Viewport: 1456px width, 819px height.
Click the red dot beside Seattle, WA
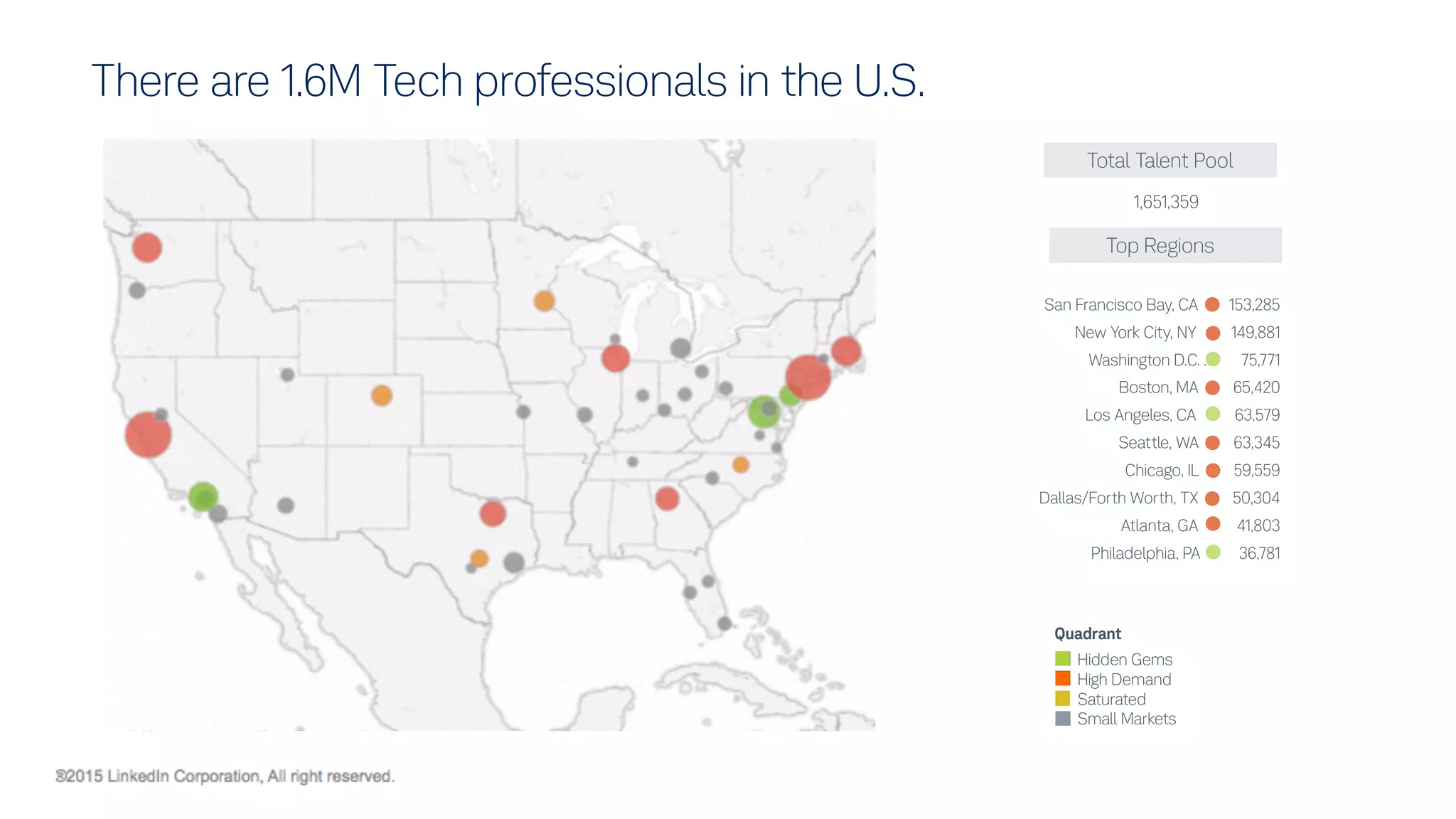pyautogui.click(x=1213, y=443)
